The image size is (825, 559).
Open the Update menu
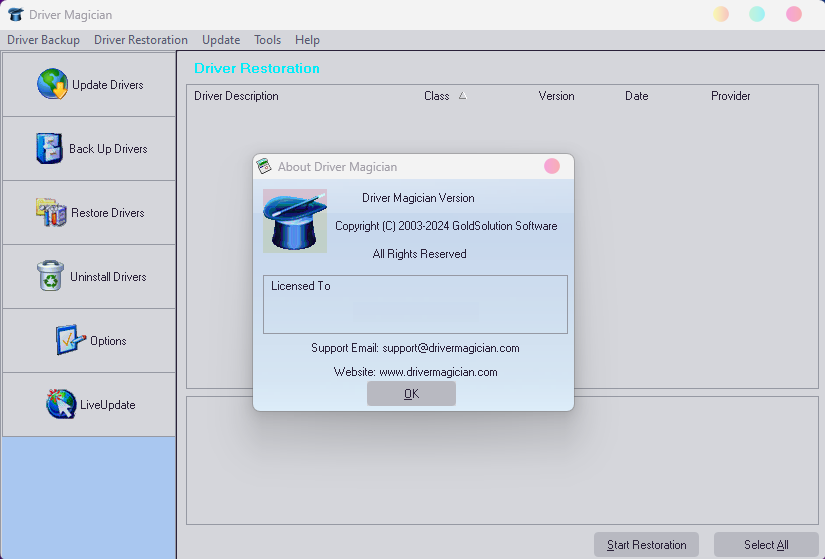tap(221, 40)
